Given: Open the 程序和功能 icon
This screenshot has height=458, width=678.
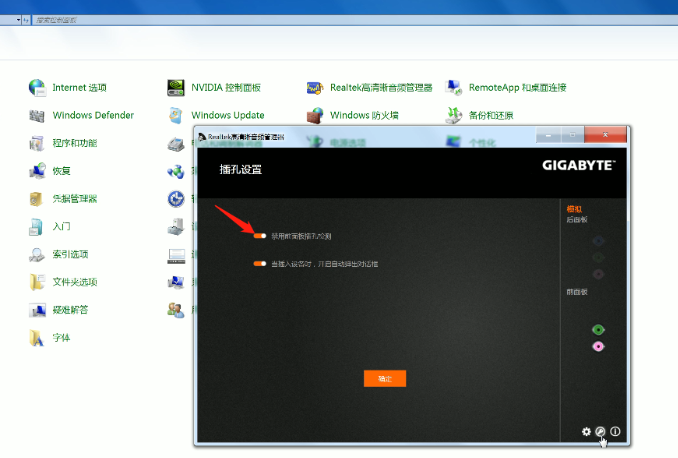Looking at the screenshot, I should (x=37, y=143).
